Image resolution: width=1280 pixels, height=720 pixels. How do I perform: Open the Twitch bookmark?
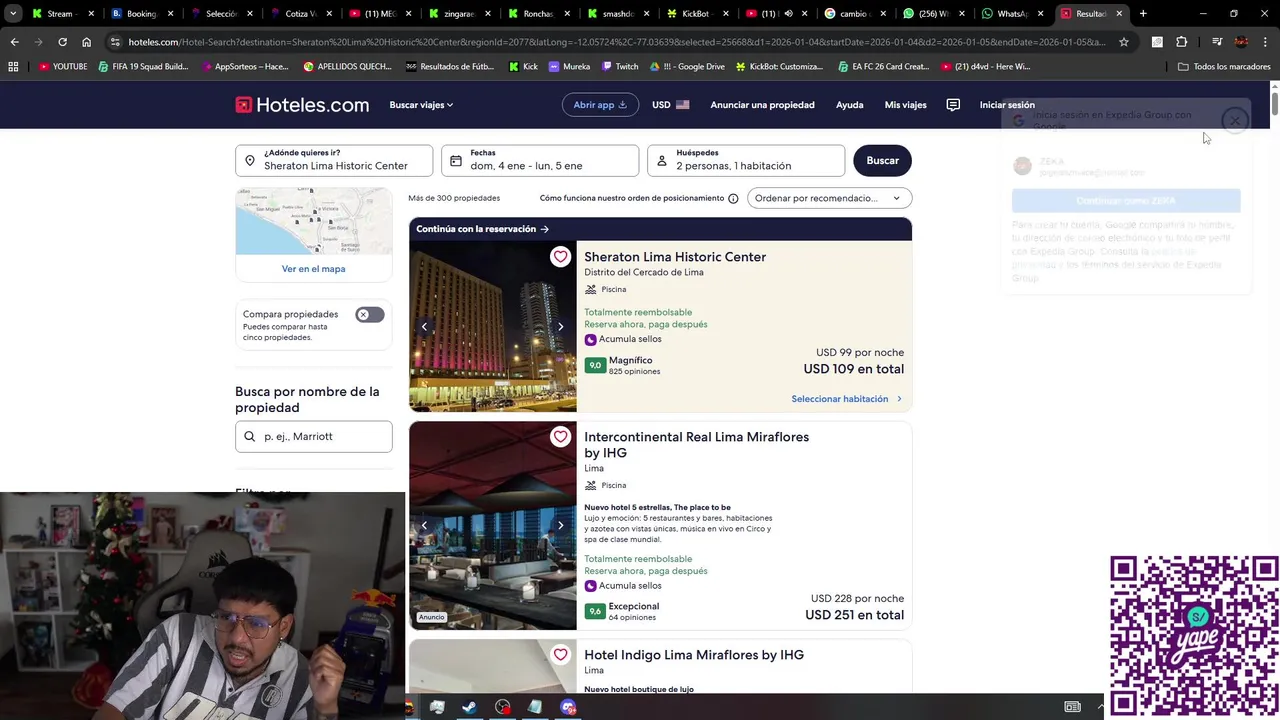click(x=620, y=66)
